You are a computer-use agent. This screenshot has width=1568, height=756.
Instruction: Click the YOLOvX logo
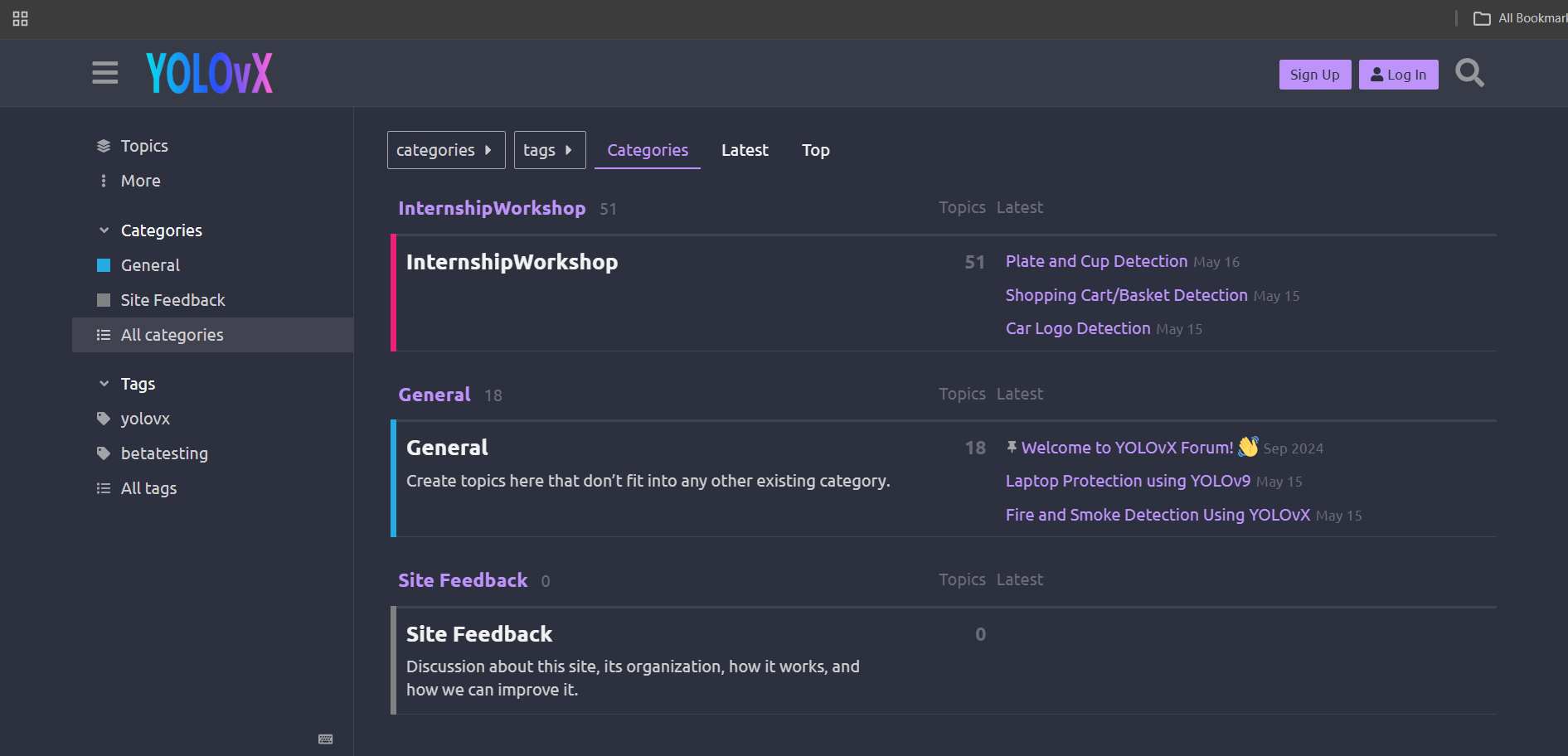(209, 73)
